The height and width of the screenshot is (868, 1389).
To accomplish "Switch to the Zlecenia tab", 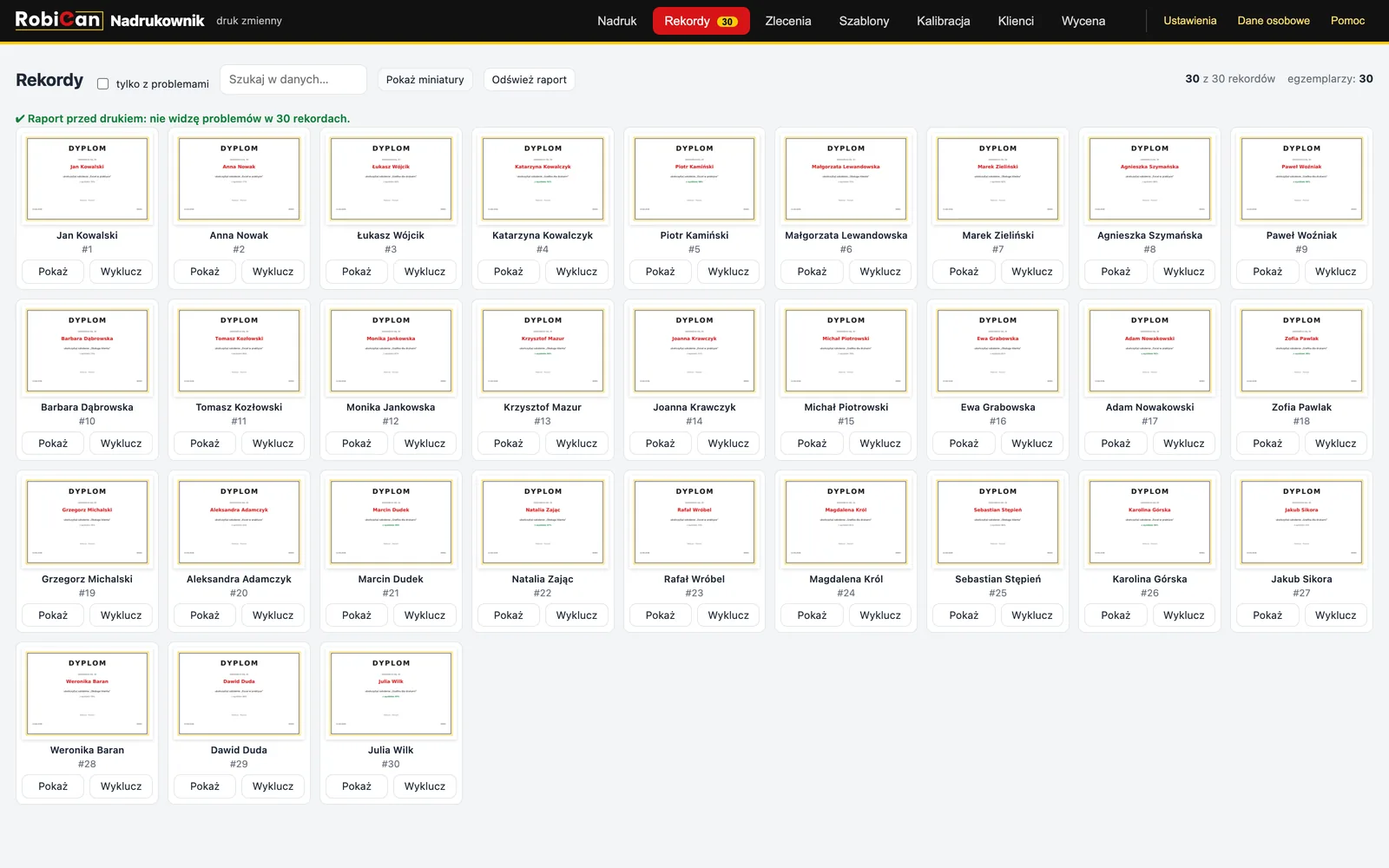I will pos(788,21).
